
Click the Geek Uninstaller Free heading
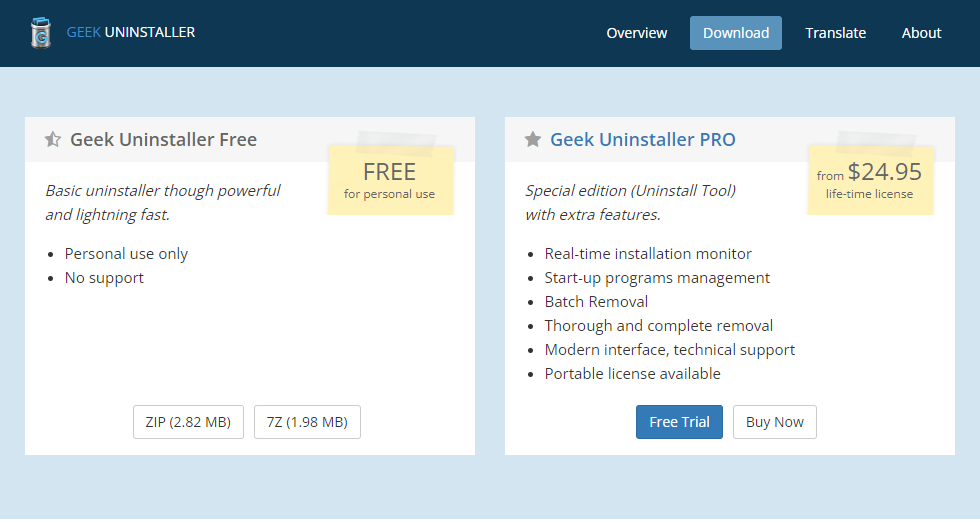163,139
